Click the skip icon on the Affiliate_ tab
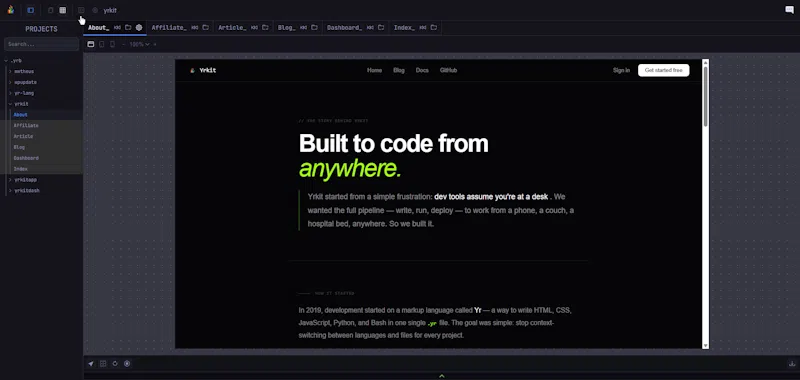The image size is (800, 380). [x=194, y=28]
